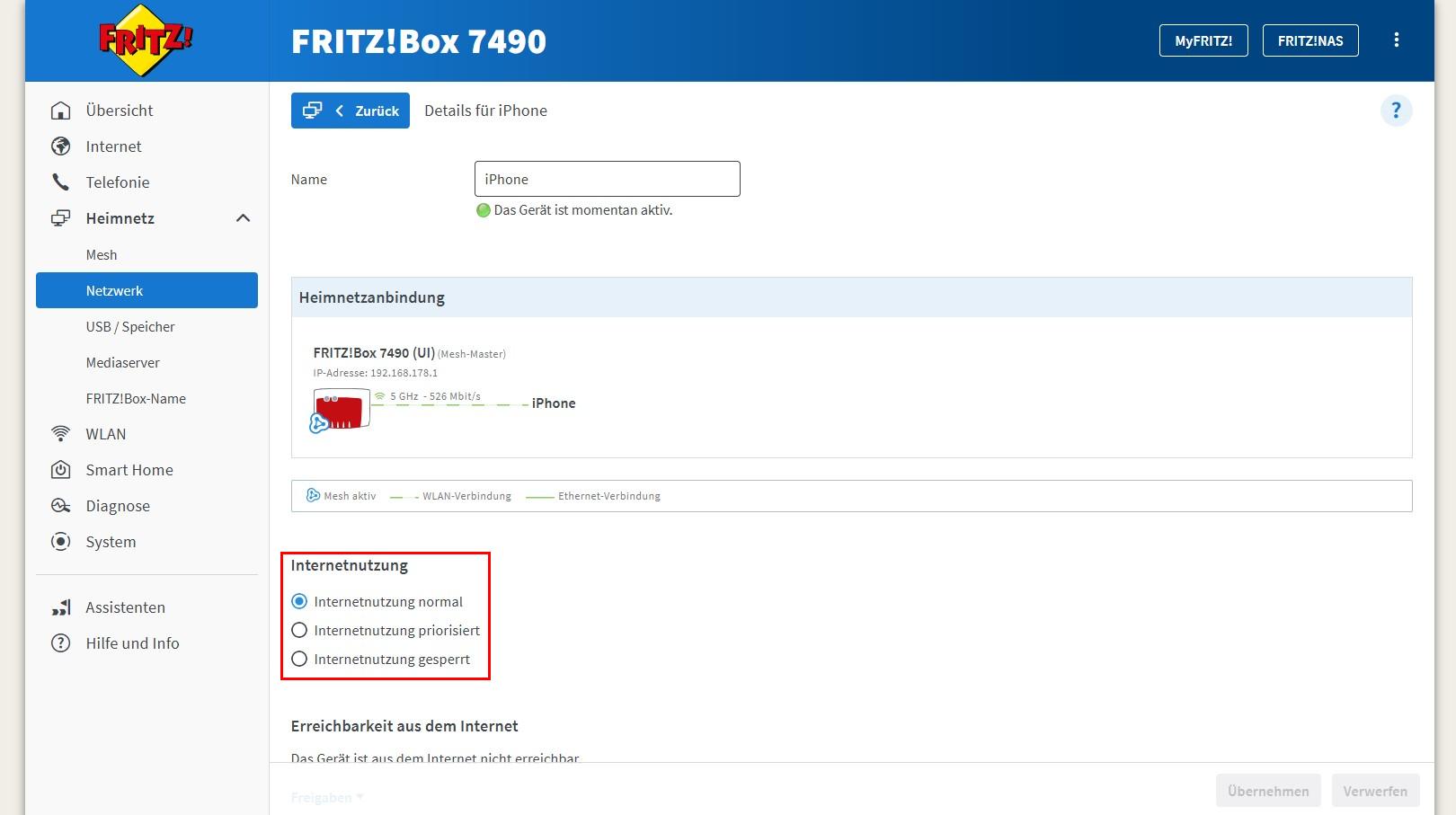Open the three-dot options menu
Image resolution: width=1456 pixels, height=815 pixels.
[1396, 40]
